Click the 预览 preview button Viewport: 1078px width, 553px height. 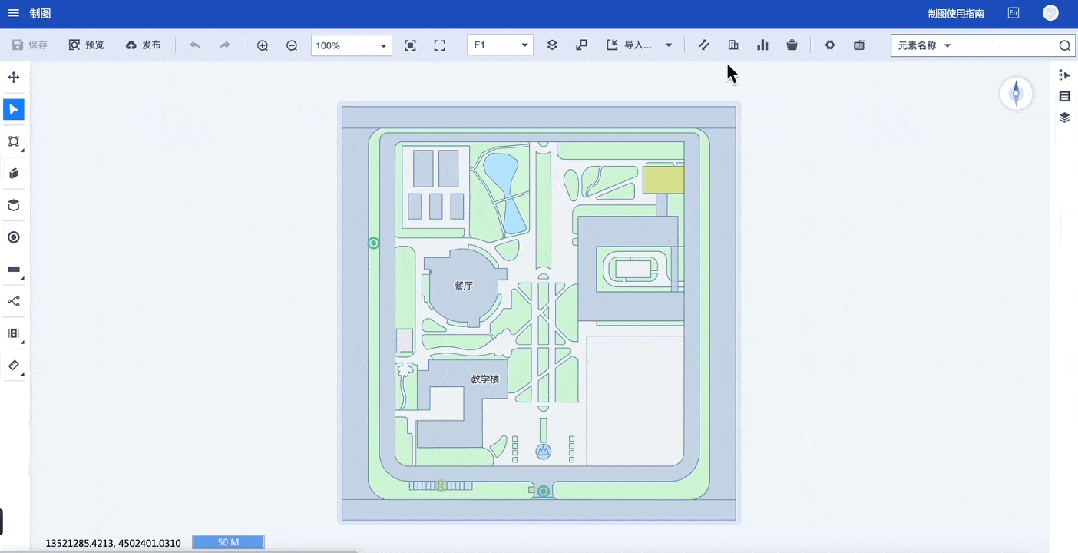(86, 46)
